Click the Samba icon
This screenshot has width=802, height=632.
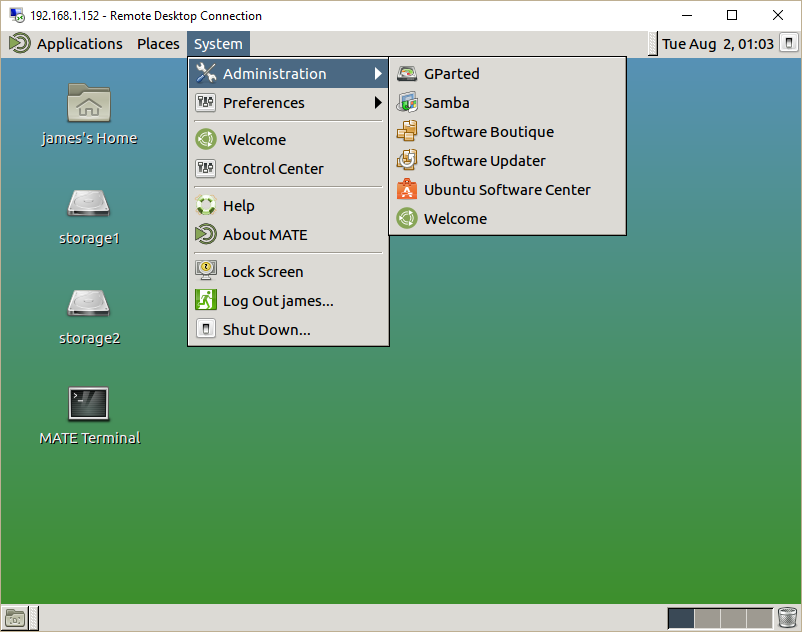[x=407, y=103]
